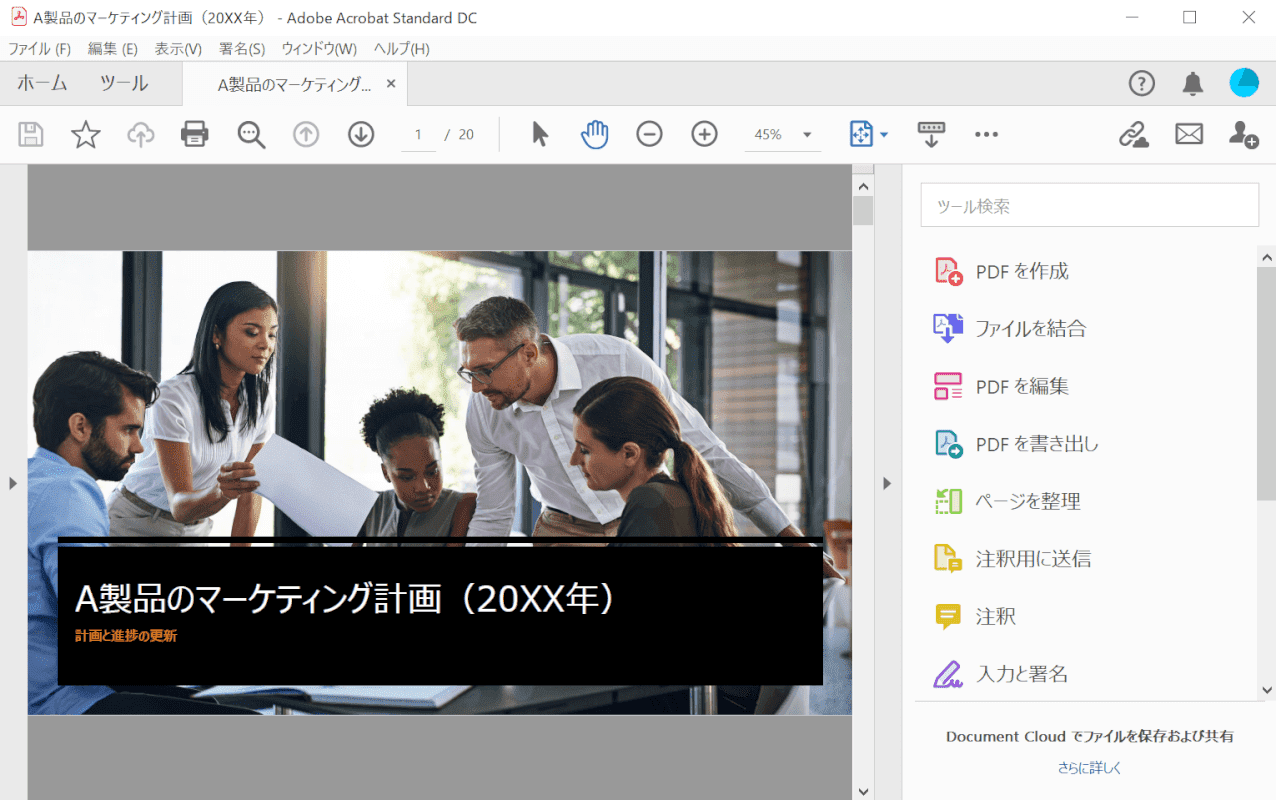Select the arrow selection tool
The image size is (1276, 800).
[x=540, y=134]
